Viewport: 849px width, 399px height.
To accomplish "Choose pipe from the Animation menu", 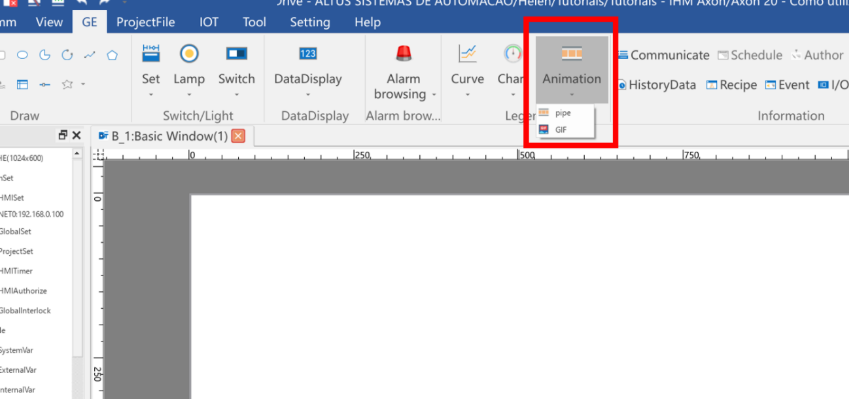I will point(565,113).
